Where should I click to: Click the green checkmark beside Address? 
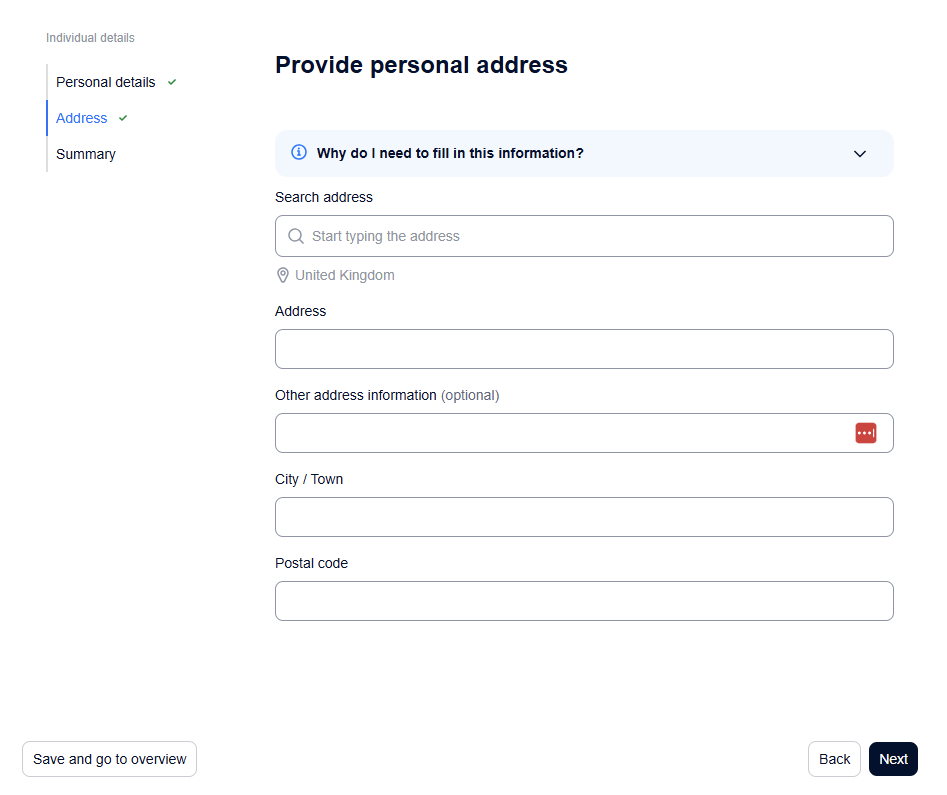pos(123,118)
